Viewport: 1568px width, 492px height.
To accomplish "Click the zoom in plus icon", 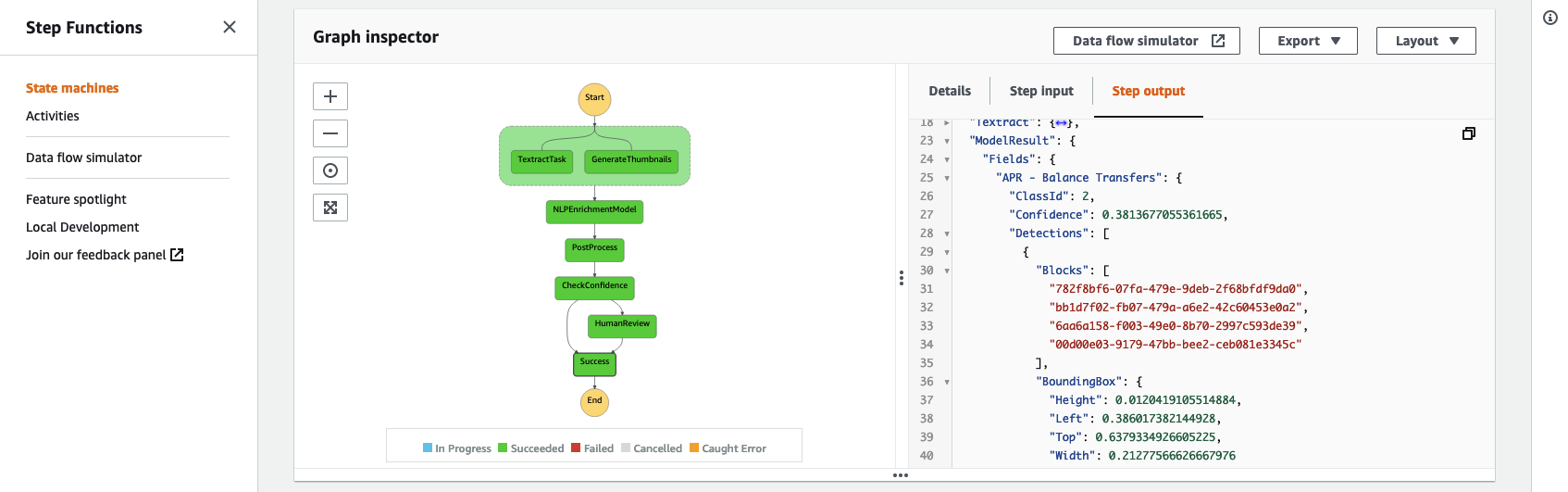I will (330, 96).
